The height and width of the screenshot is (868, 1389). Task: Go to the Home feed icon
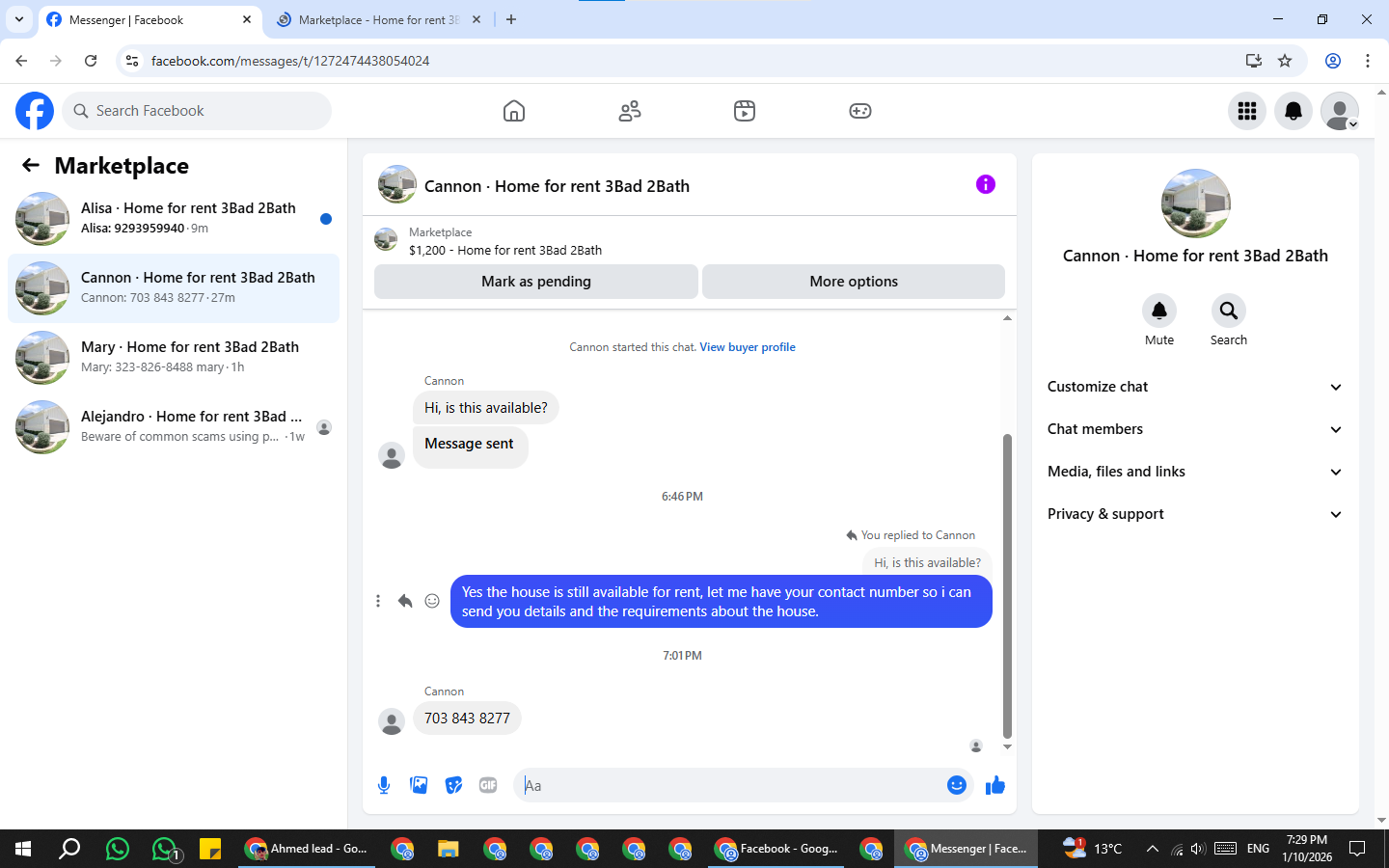click(x=514, y=111)
